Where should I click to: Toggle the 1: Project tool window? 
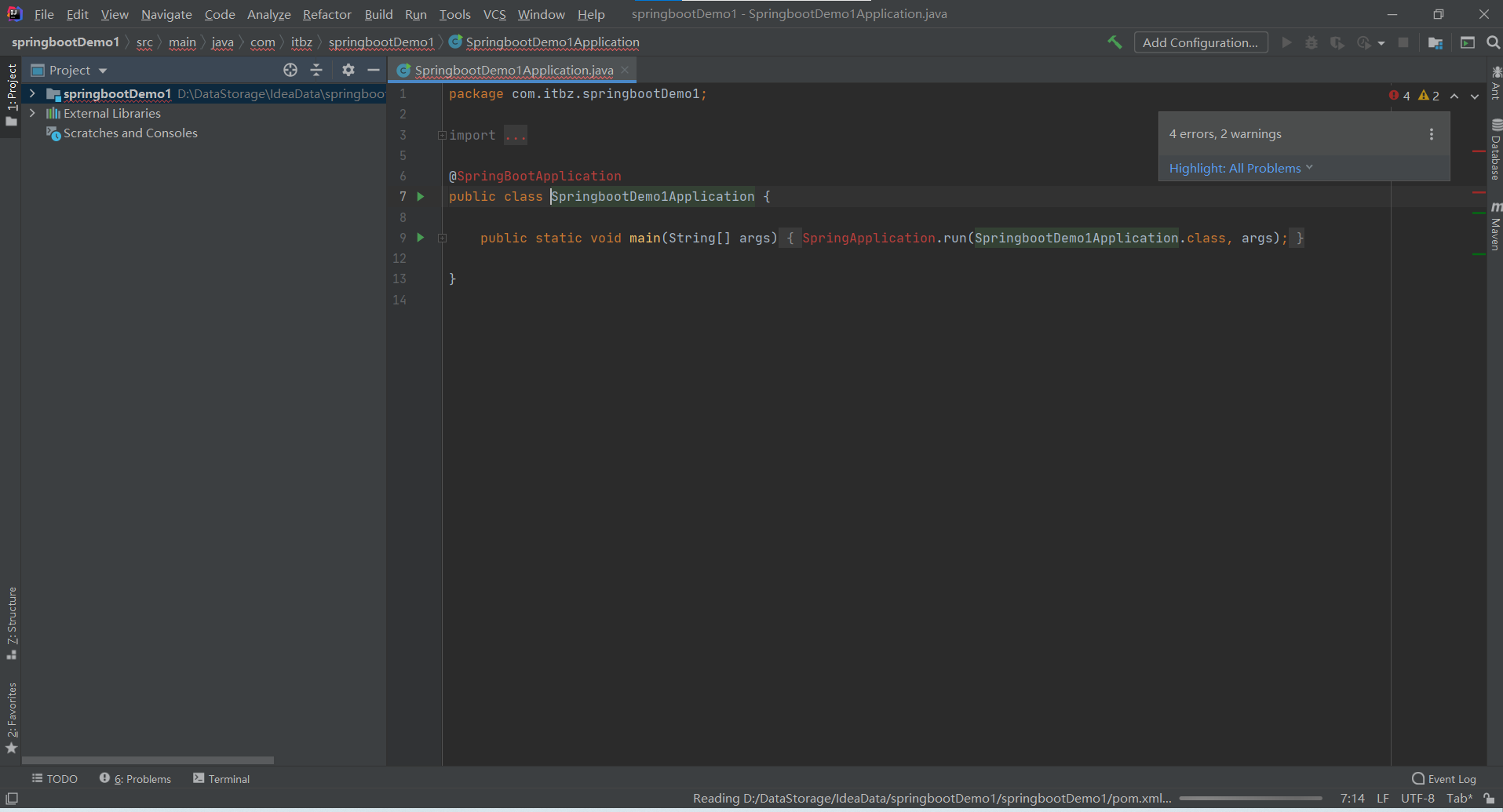coord(11,95)
